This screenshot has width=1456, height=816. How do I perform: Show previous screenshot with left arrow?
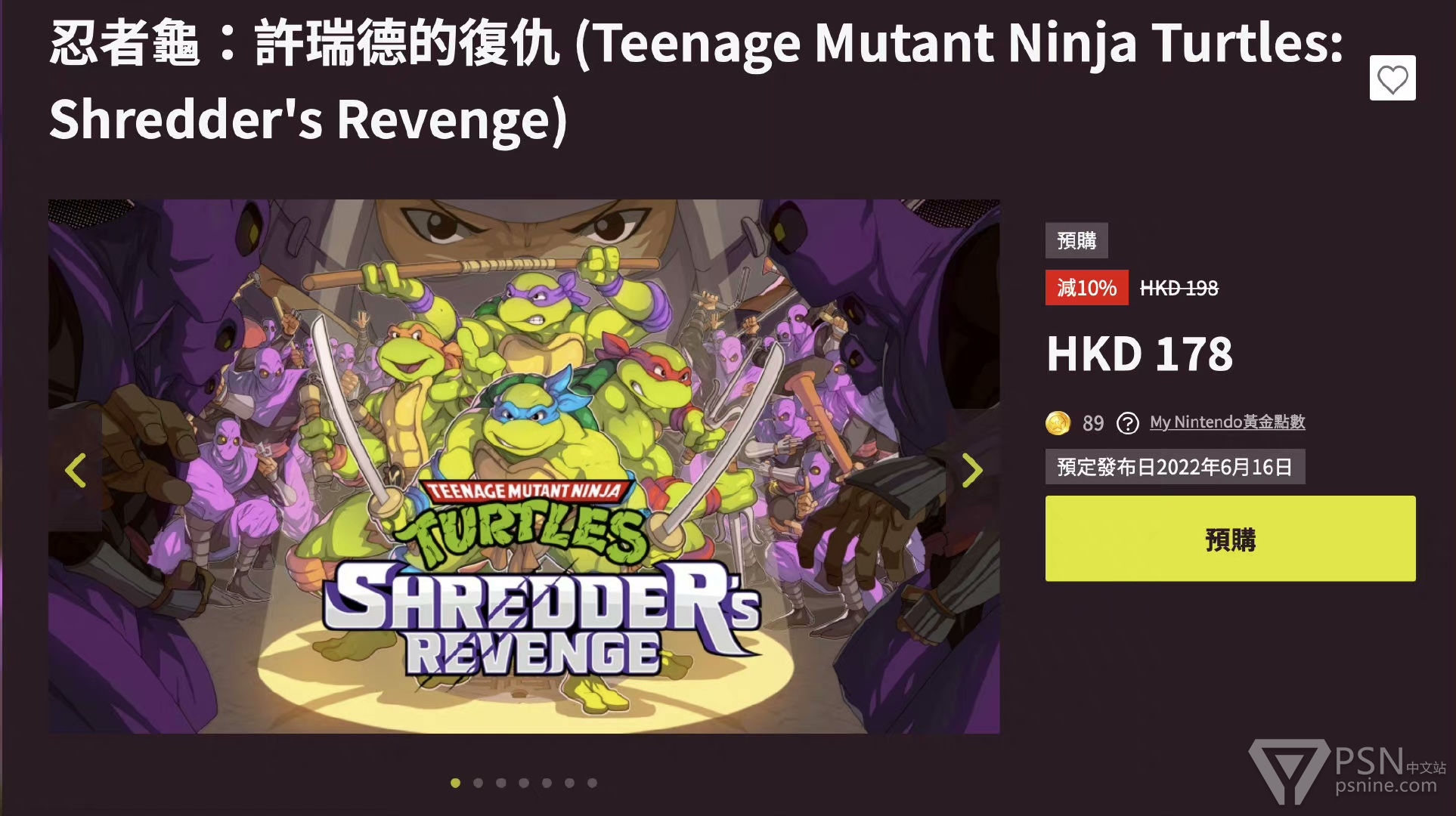click(76, 471)
